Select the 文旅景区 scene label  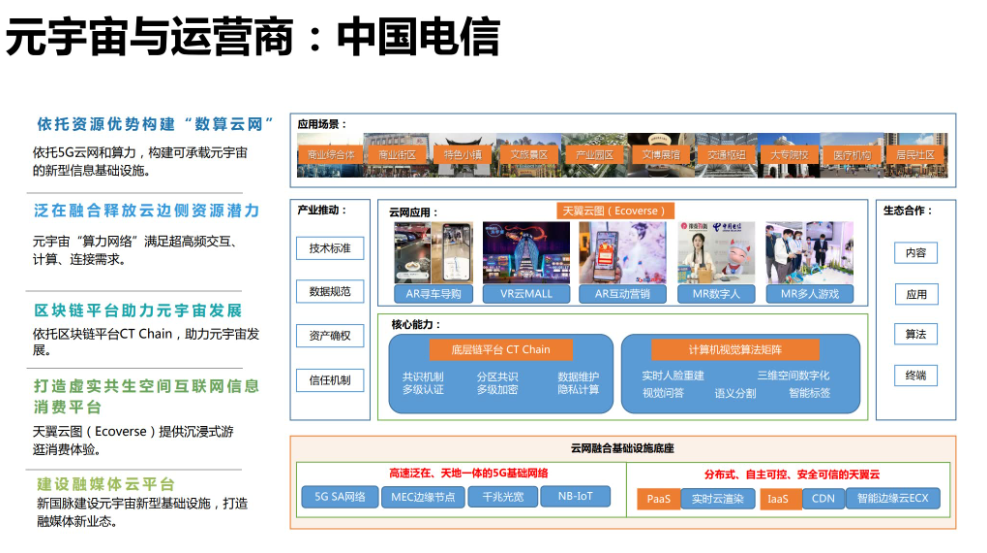(528, 155)
